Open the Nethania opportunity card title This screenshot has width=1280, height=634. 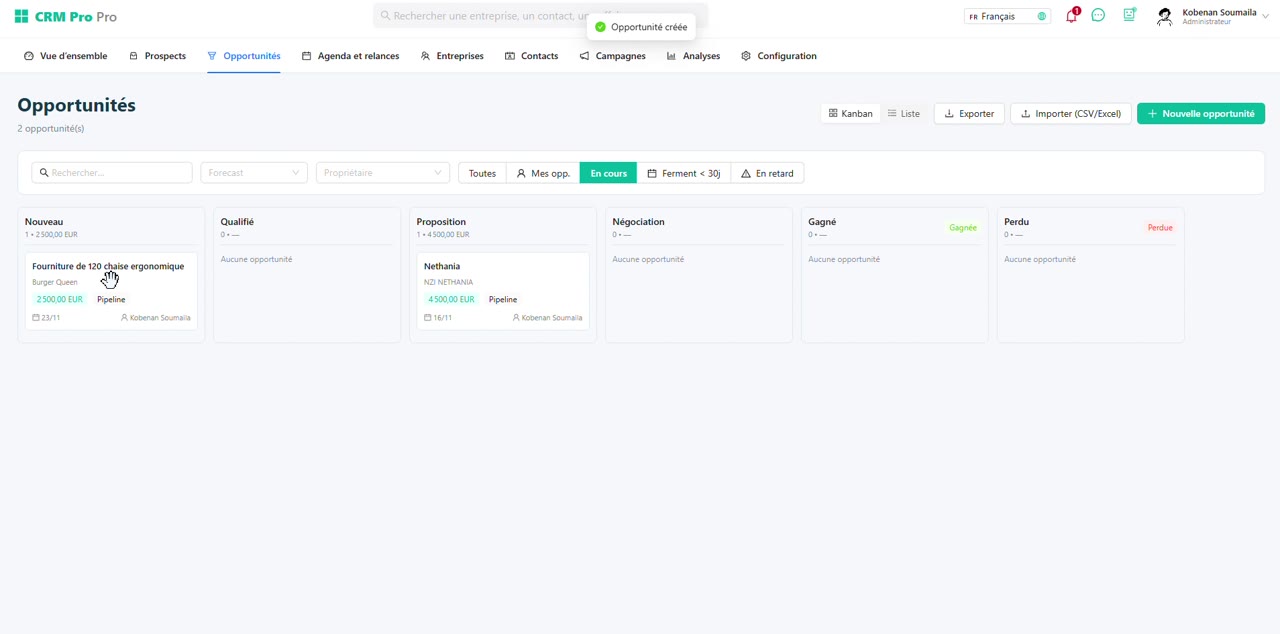tap(442, 266)
